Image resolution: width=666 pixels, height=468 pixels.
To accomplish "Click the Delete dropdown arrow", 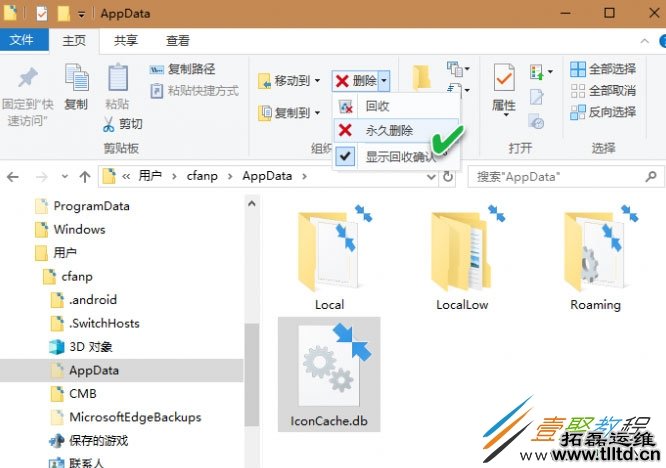I will (384, 80).
